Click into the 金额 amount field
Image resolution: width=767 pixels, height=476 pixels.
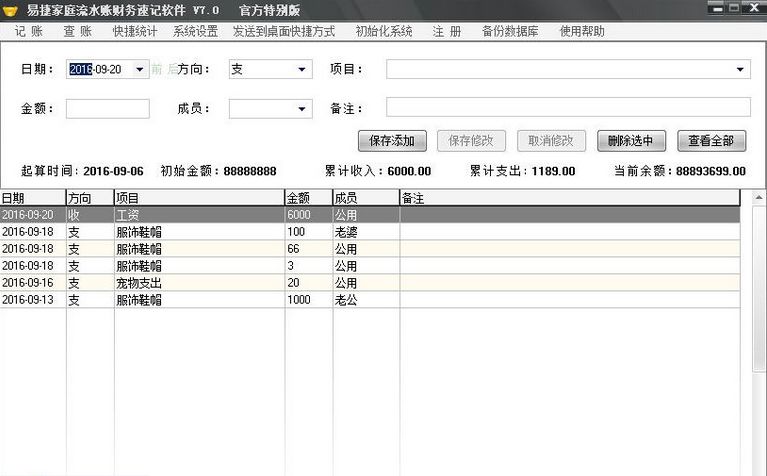pyautogui.click(x=108, y=109)
